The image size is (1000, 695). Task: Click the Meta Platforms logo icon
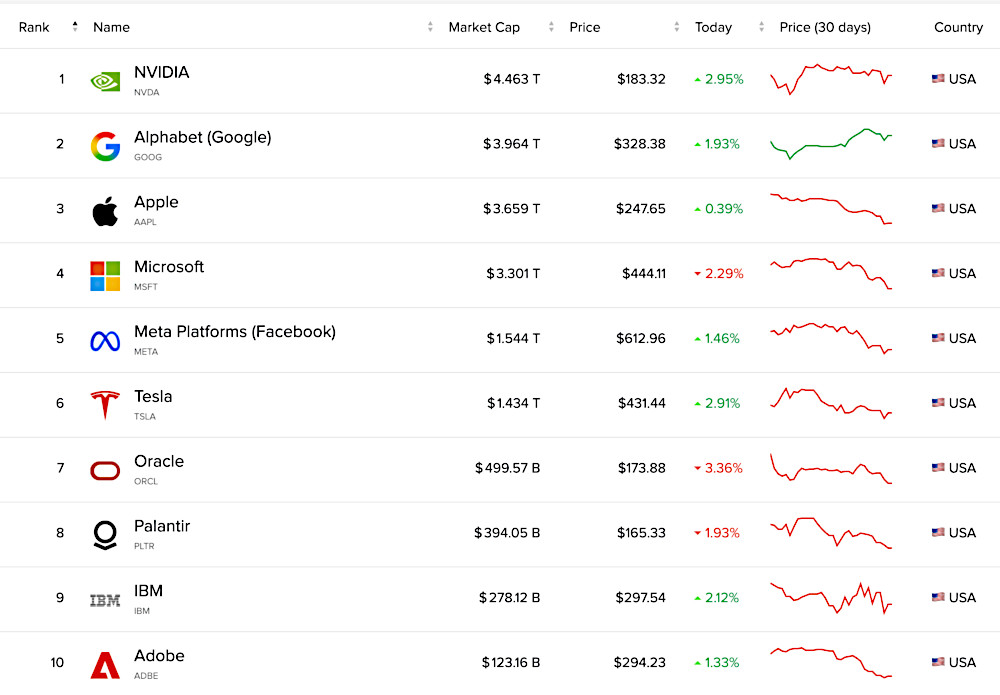click(105, 341)
